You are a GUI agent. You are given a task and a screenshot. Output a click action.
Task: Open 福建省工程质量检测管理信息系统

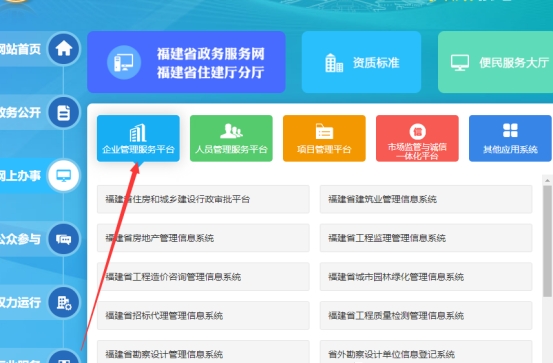[426, 316]
